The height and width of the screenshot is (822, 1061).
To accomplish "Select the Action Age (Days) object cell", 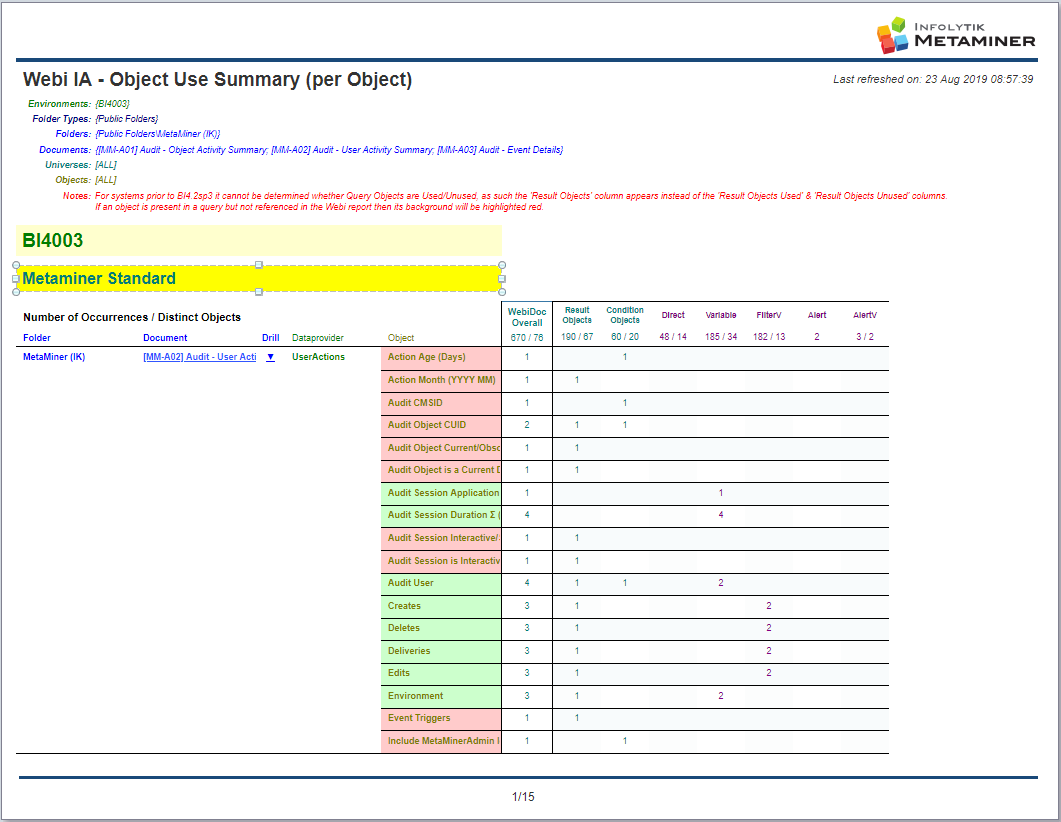I will [441, 358].
